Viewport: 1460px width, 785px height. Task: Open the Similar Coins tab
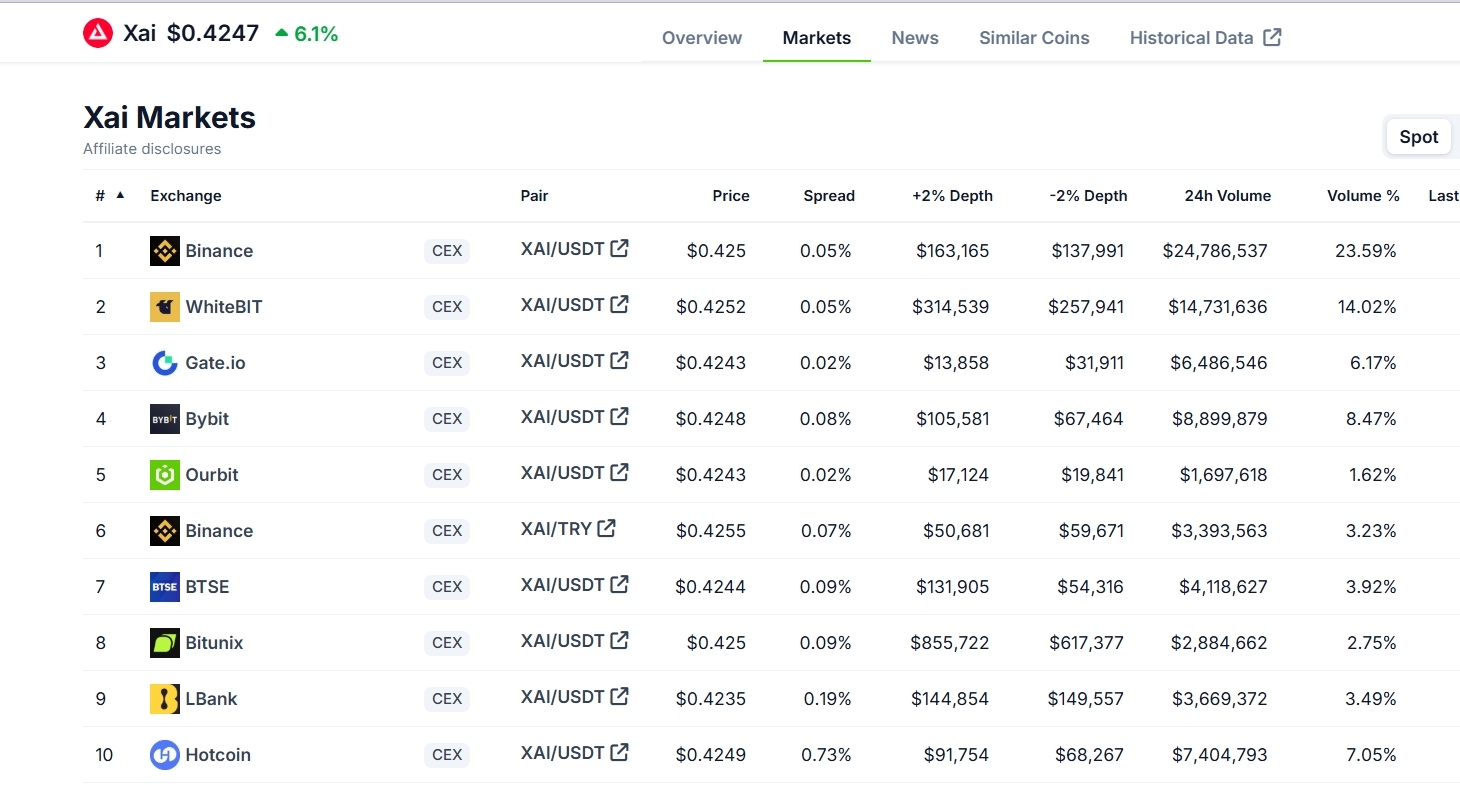click(x=1034, y=38)
